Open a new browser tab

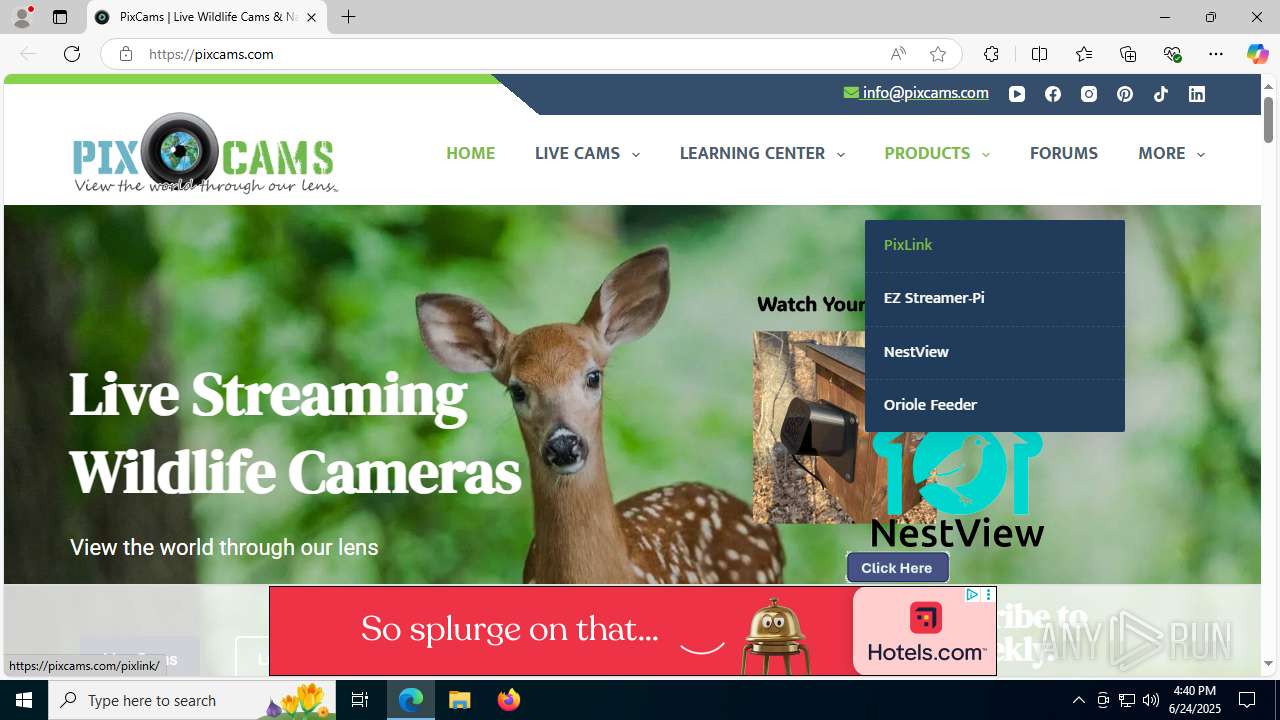(x=348, y=17)
